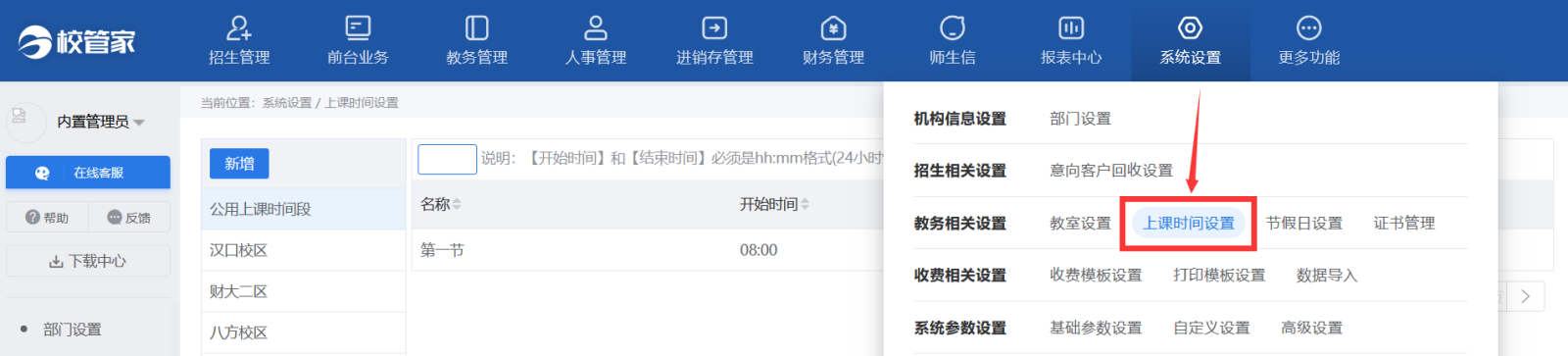Open 自定义设置 menu item
Image resolution: width=1568 pixels, height=356 pixels.
tap(1211, 329)
